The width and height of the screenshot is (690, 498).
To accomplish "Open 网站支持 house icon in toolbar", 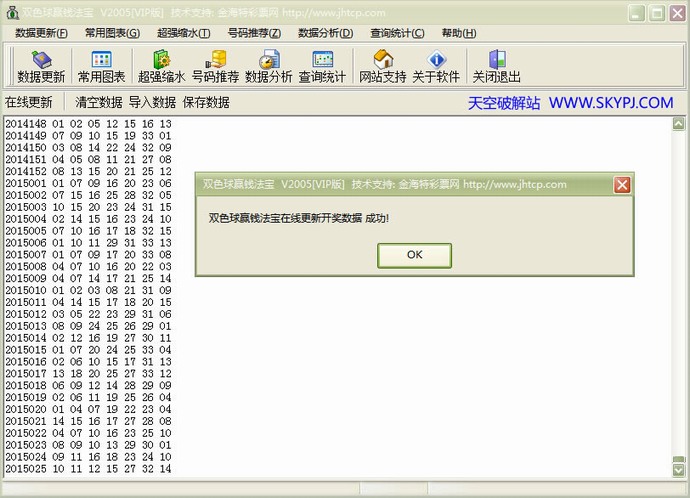I will pos(383,67).
